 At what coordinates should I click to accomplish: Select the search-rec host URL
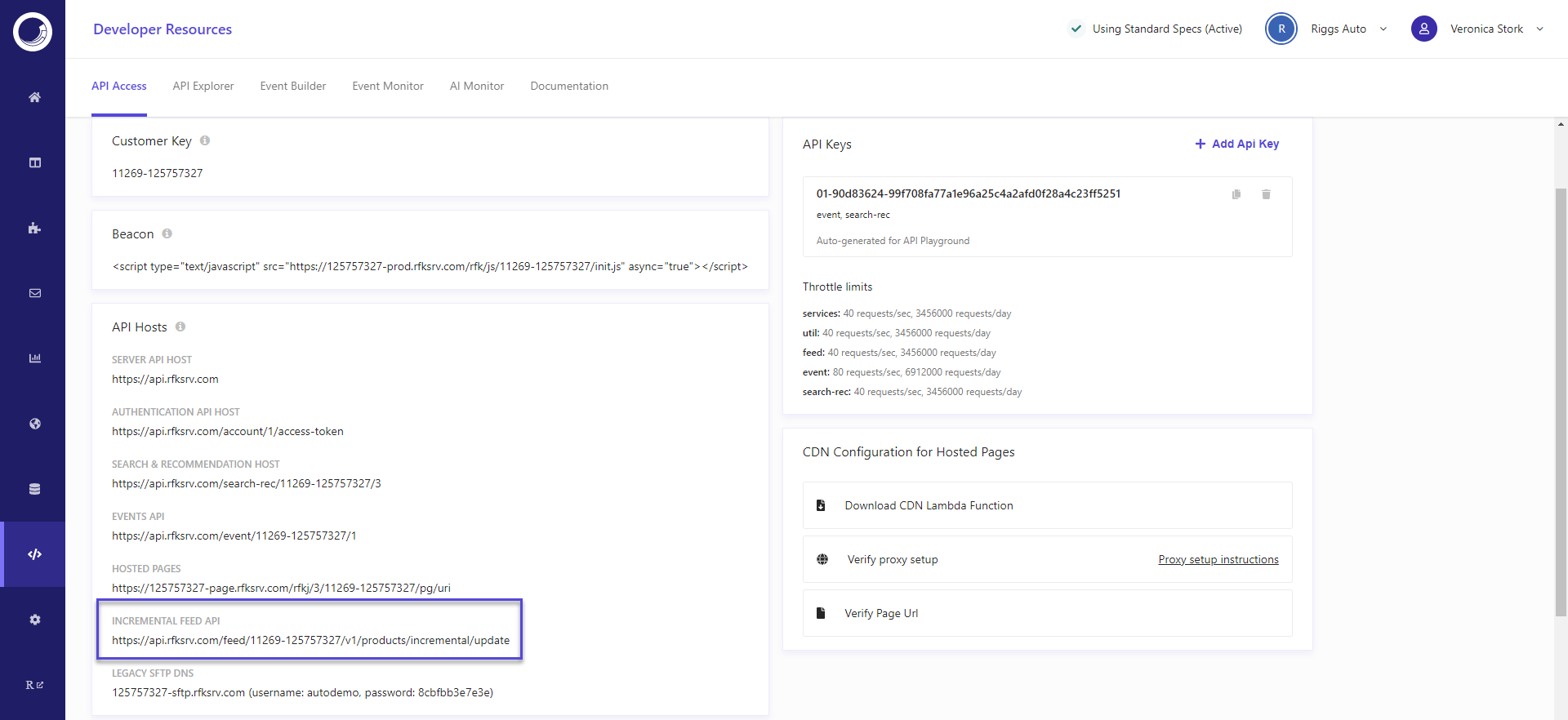point(247,483)
